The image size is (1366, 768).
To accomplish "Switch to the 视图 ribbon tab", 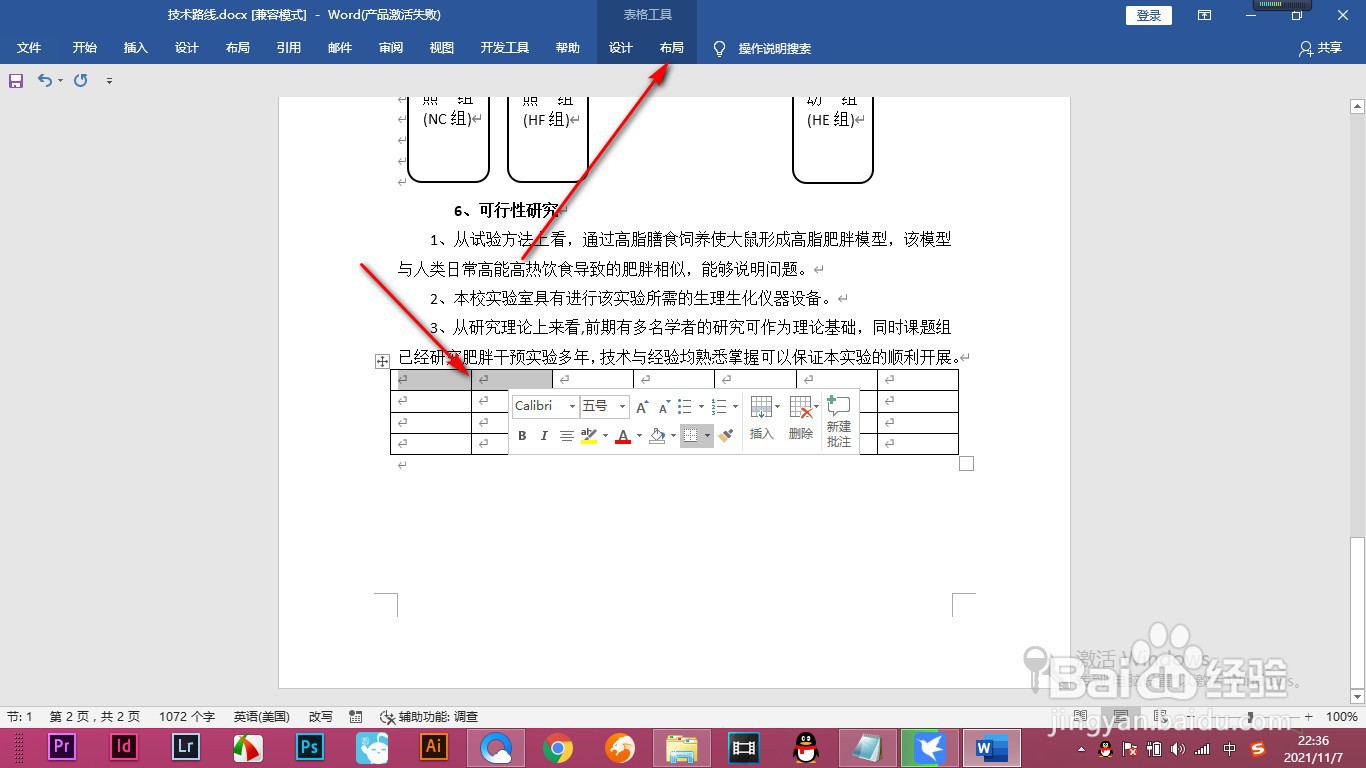I will [x=442, y=48].
